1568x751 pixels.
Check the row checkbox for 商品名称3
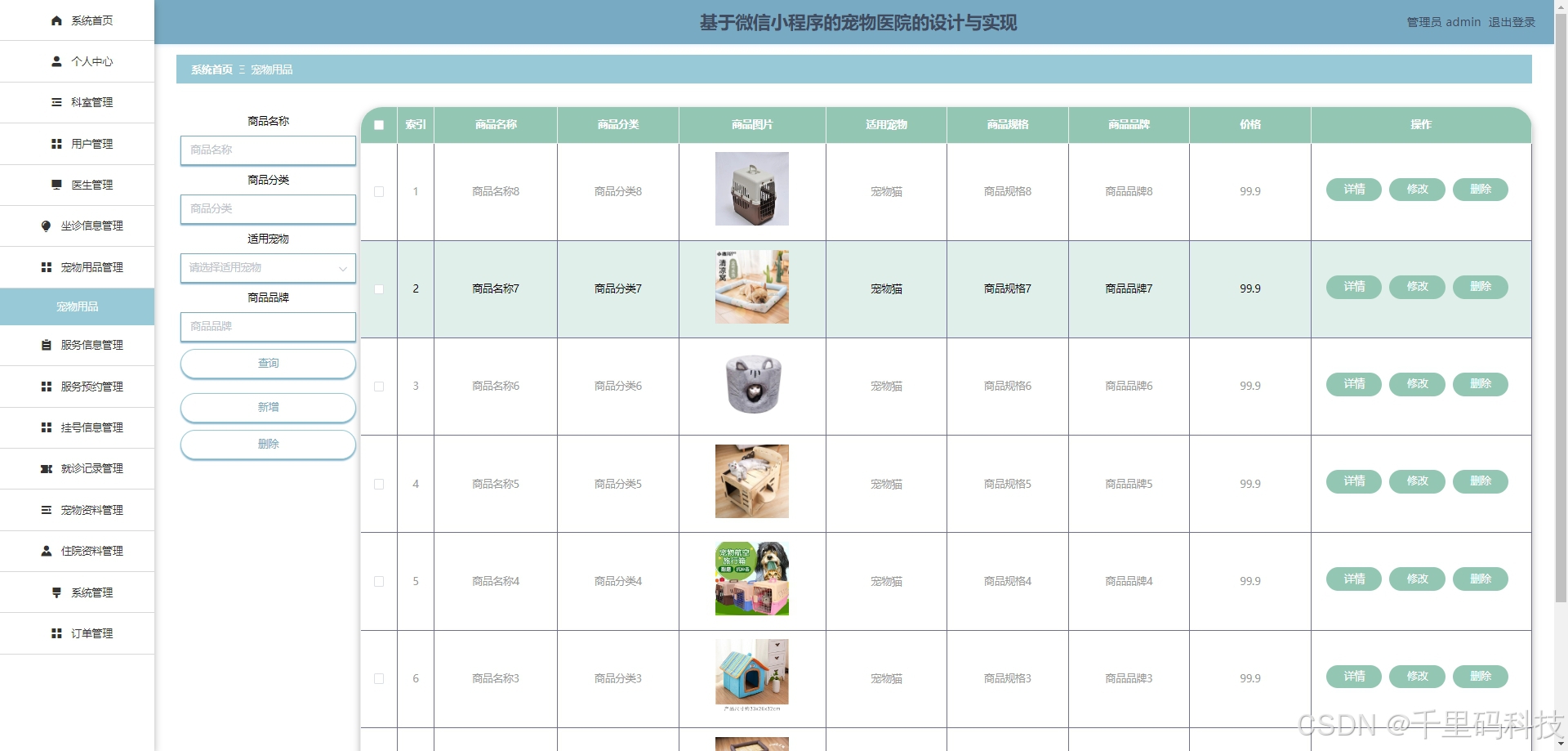(379, 678)
